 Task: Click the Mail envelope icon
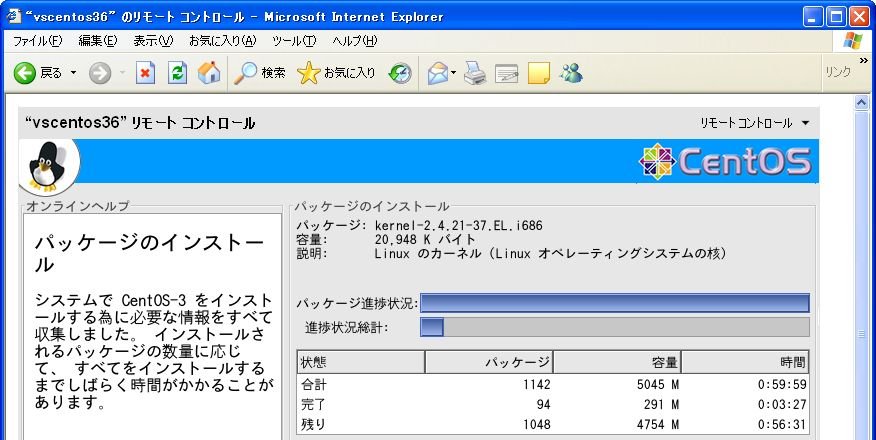coord(438,73)
